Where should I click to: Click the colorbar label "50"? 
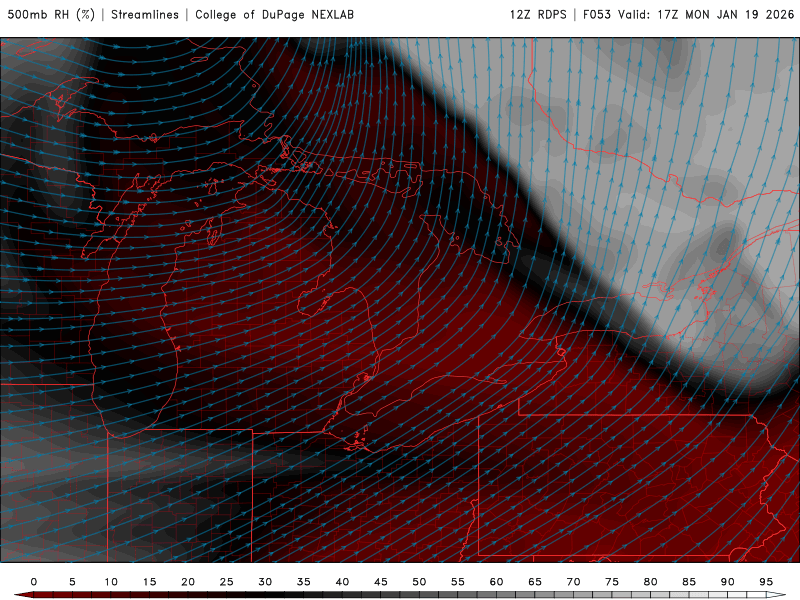(419, 582)
